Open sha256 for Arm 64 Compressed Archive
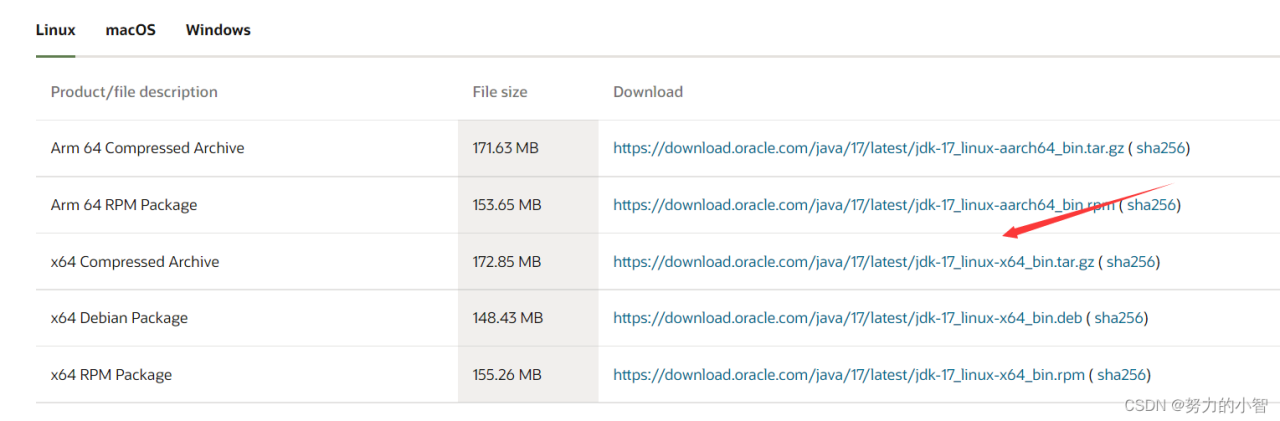The image size is (1280, 421). tap(1161, 148)
